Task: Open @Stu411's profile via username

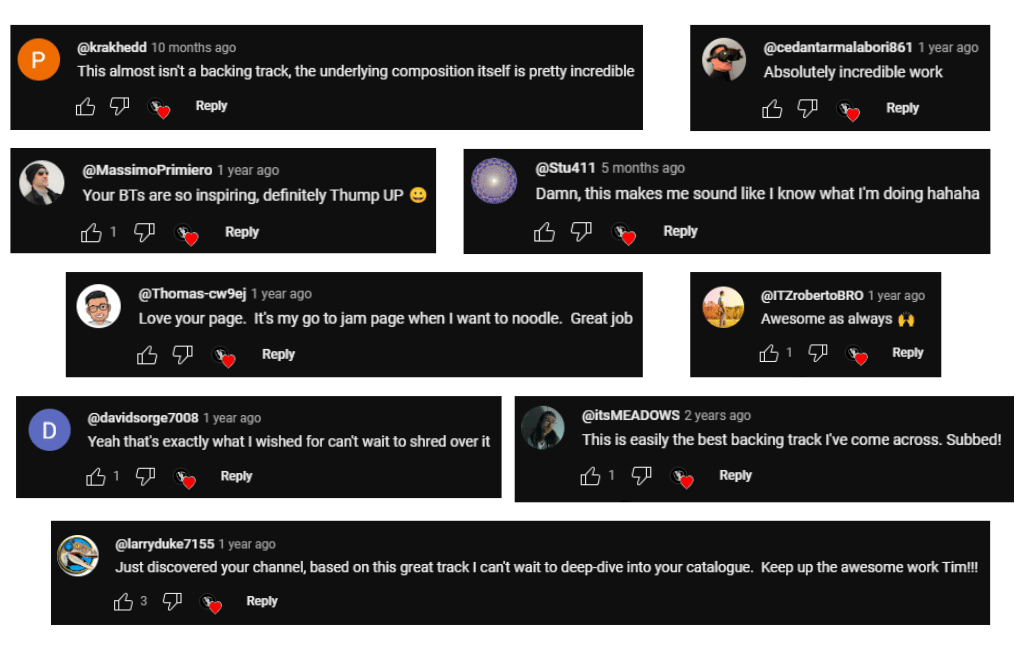Action: 565,168
